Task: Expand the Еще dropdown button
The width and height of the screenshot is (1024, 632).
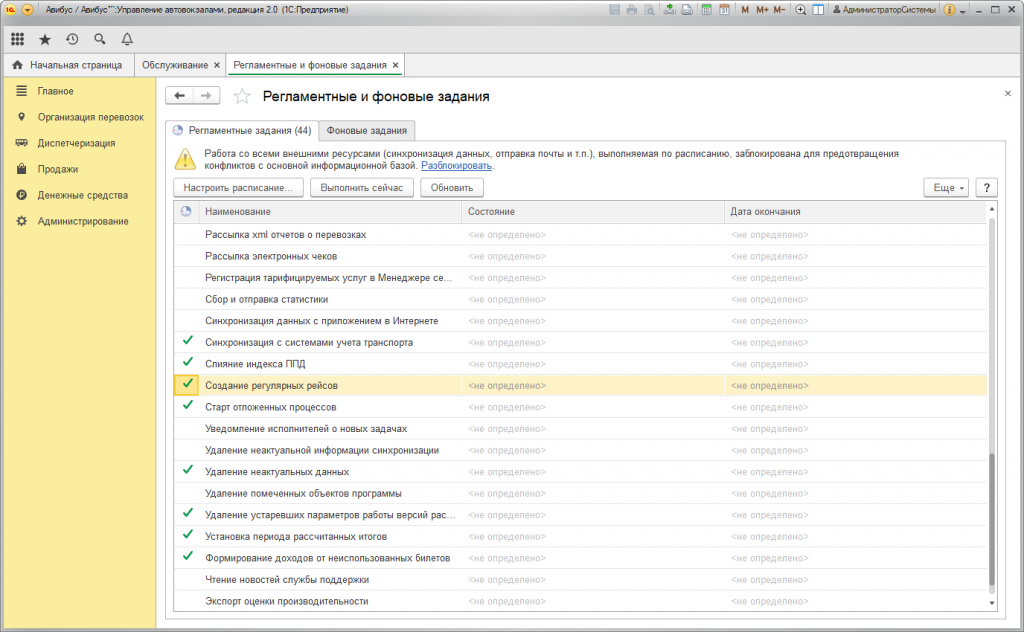Action: (945, 187)
